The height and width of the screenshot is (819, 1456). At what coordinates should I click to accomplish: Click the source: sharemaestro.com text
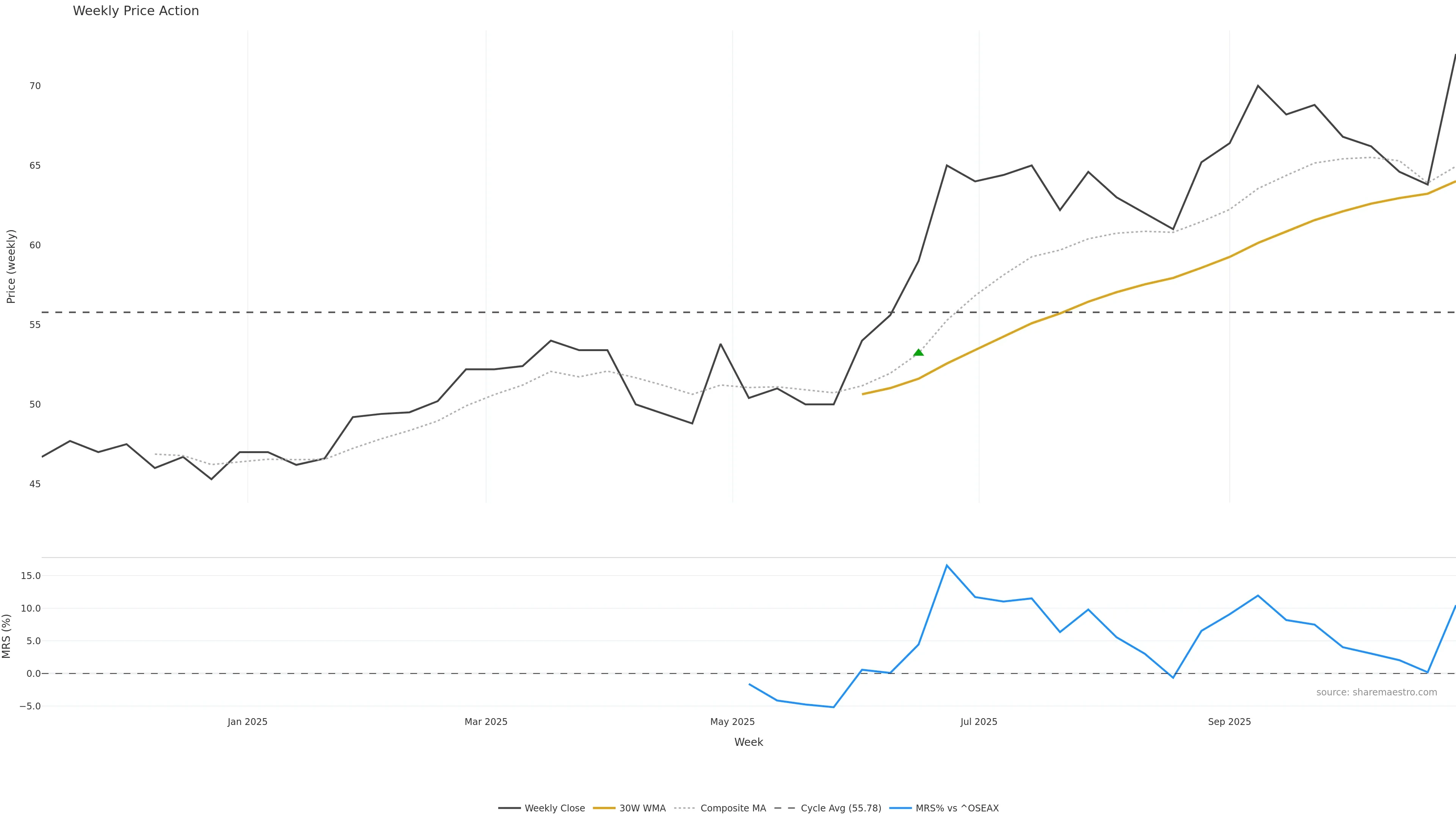[1376, 692]
